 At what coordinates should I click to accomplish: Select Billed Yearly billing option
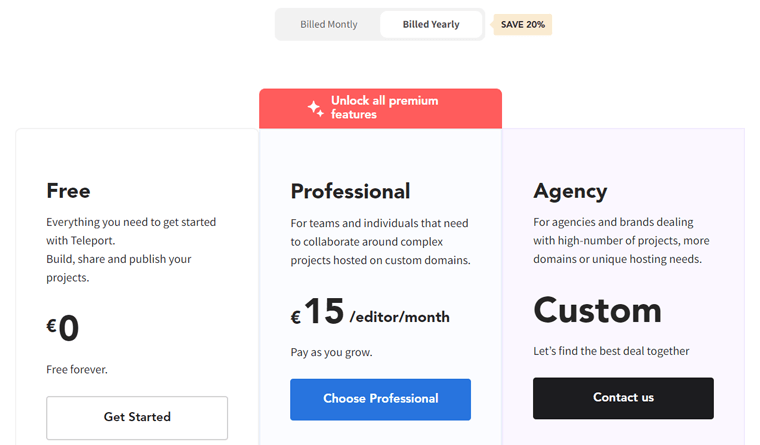431,24
